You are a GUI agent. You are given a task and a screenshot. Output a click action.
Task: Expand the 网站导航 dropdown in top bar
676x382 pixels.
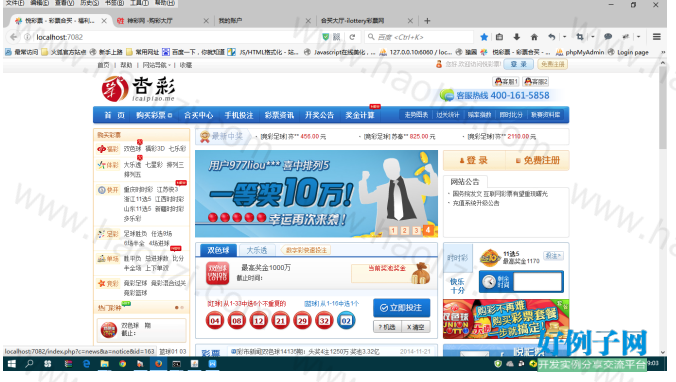156,65
